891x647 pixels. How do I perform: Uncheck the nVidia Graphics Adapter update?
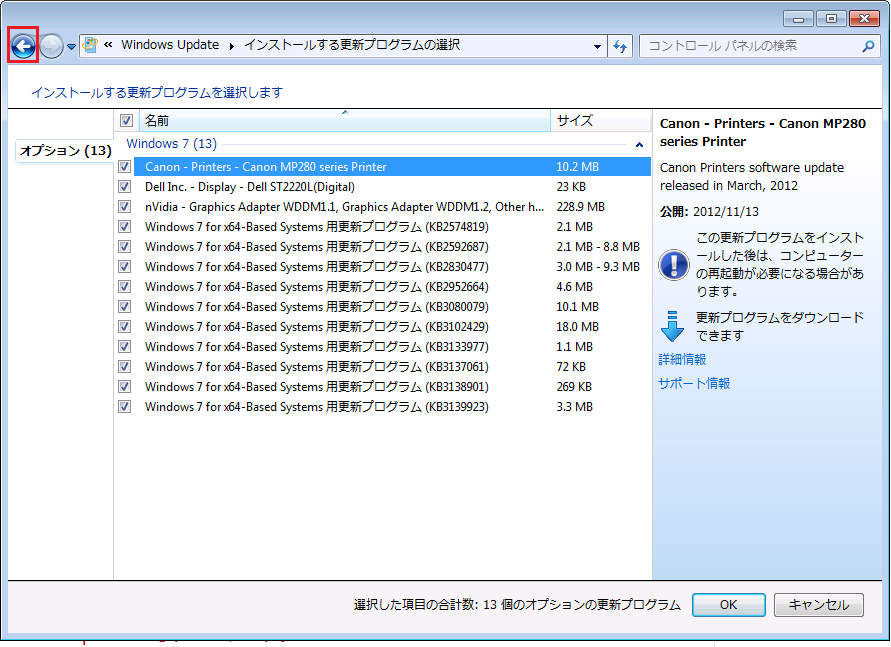(x=124, y=207)
